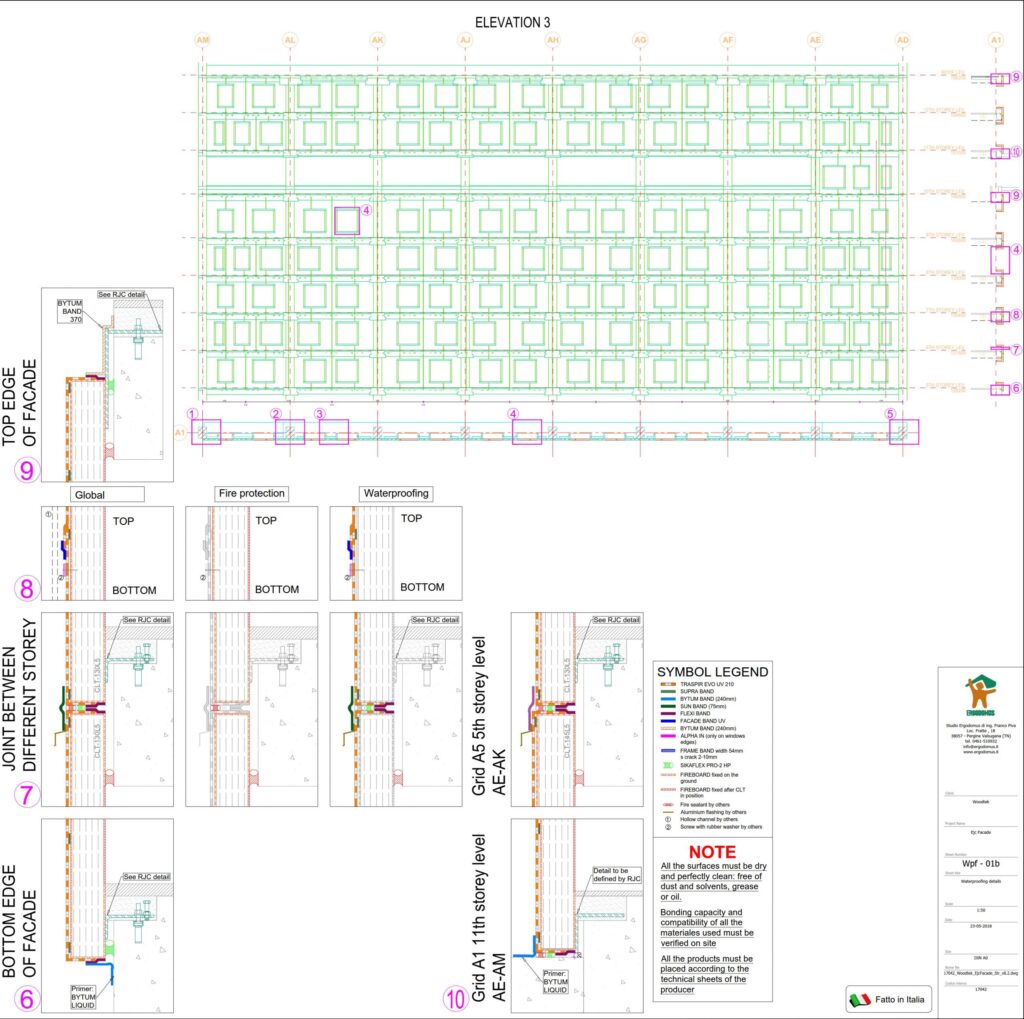Screen dimensions: 1024x1019
Task: Click Detail to be defined by RJC note
Action: click(616, 875)
